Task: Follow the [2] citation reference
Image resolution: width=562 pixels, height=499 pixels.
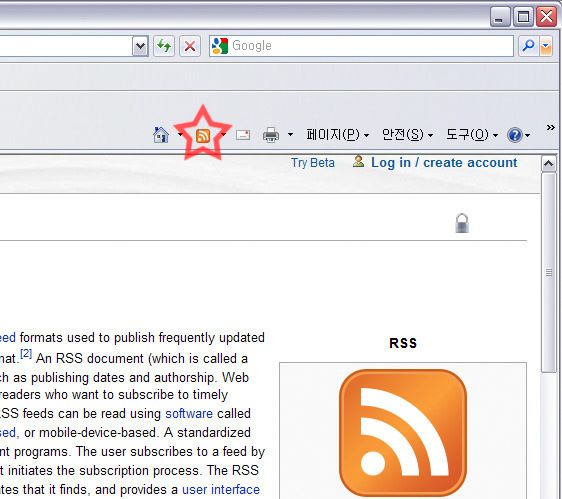Action: pyautogui.click(x=26, y=354)
